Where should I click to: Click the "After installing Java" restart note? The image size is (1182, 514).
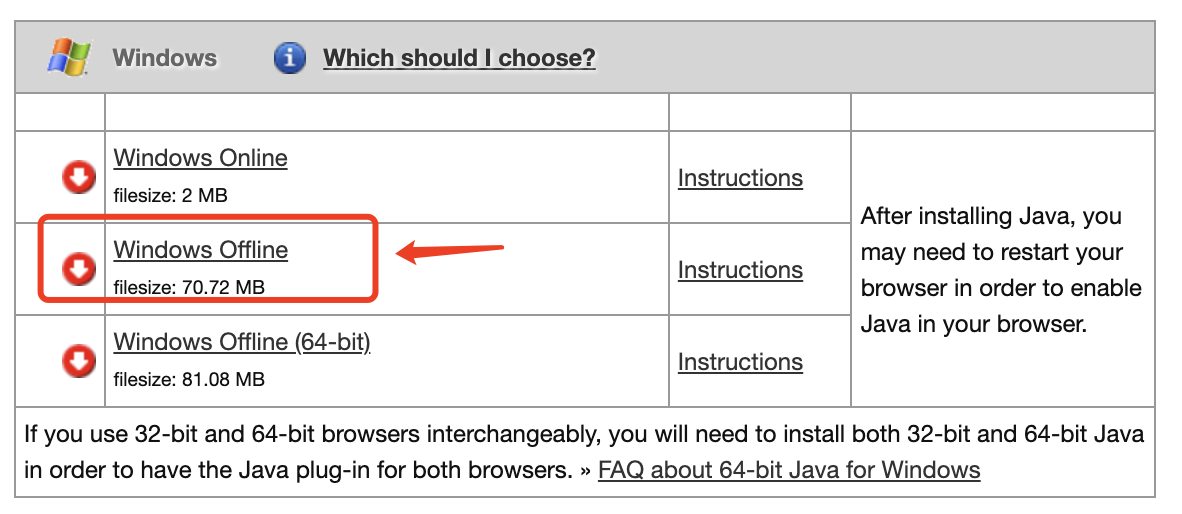point(1001,270)
